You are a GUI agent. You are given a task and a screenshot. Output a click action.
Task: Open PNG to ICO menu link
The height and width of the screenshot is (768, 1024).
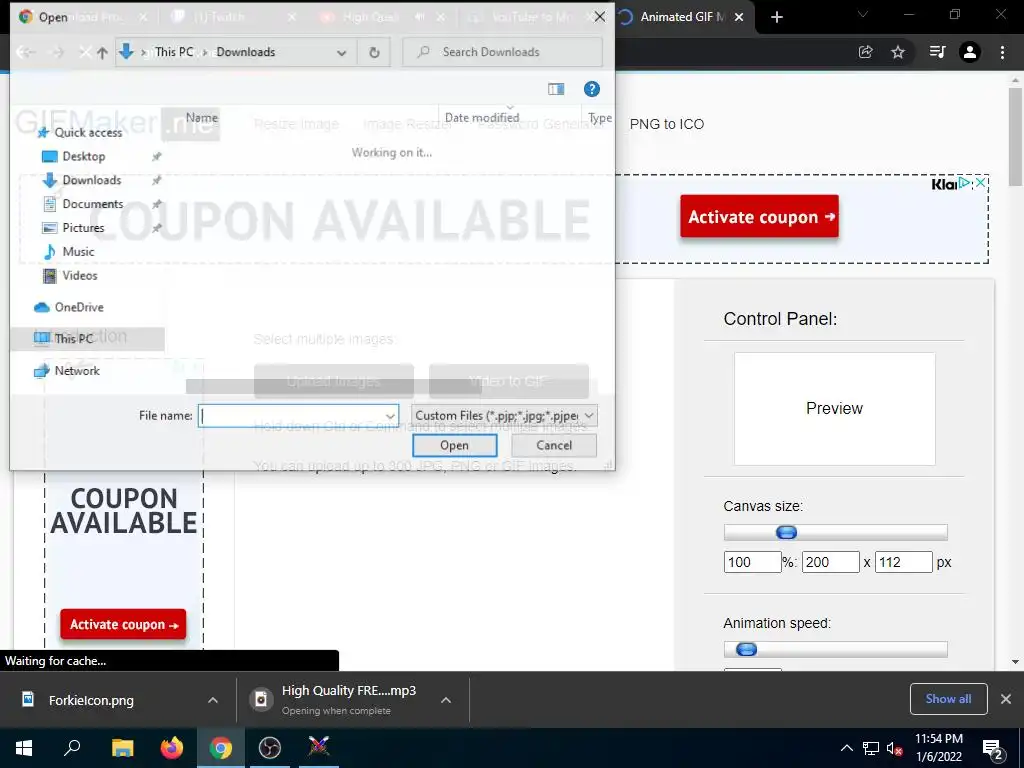667,124
